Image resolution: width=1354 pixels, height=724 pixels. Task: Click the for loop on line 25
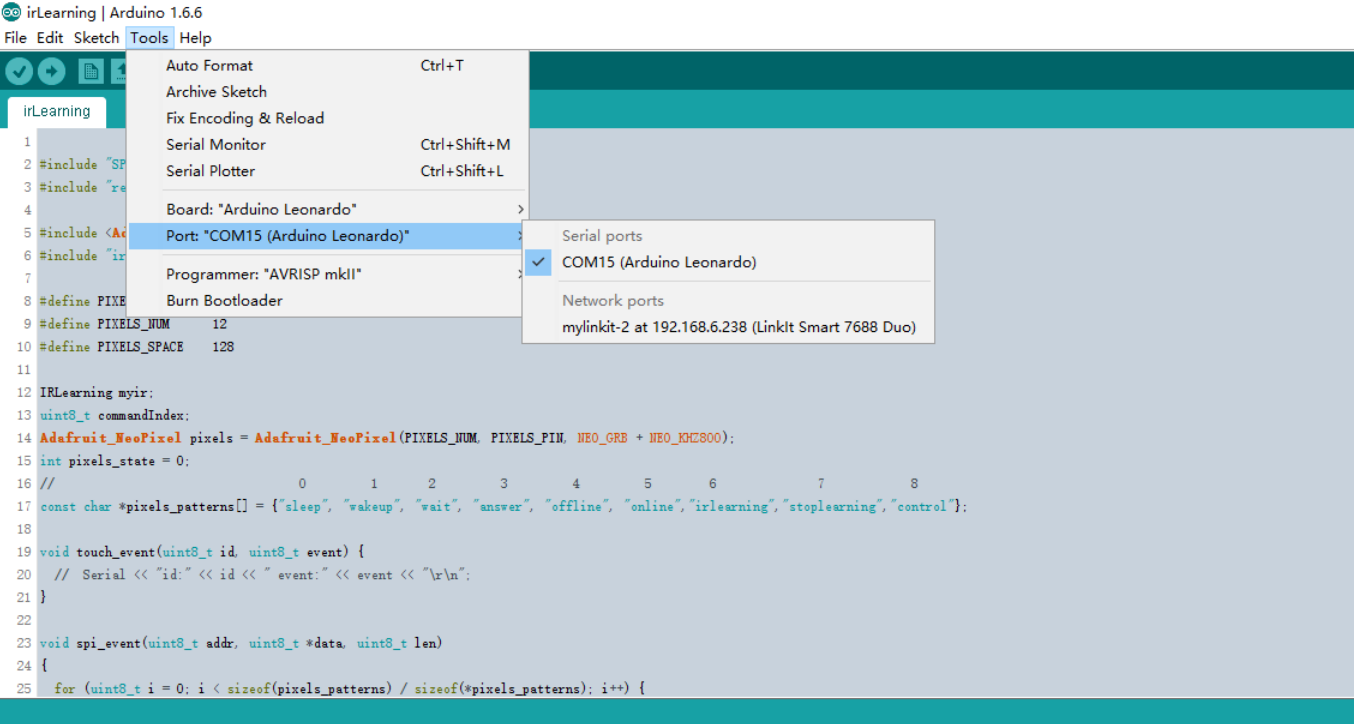pyautogui.click(x=347, y=689)
